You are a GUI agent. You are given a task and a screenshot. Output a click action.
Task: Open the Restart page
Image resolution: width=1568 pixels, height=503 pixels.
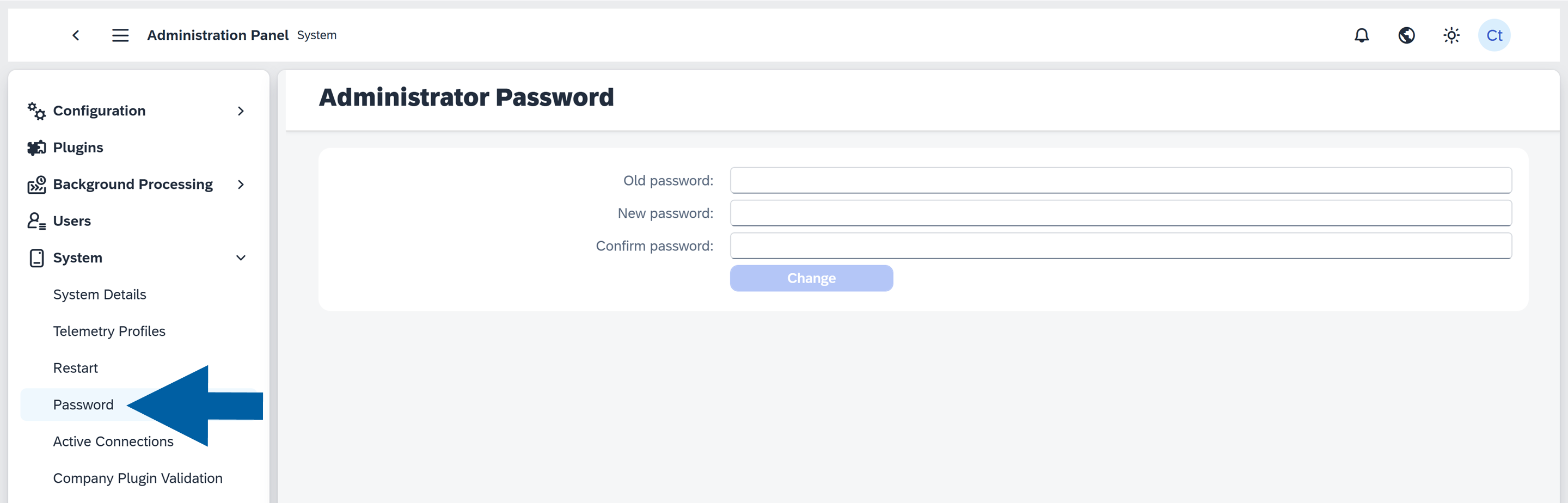pyautogui.click(x=75, y=367)
